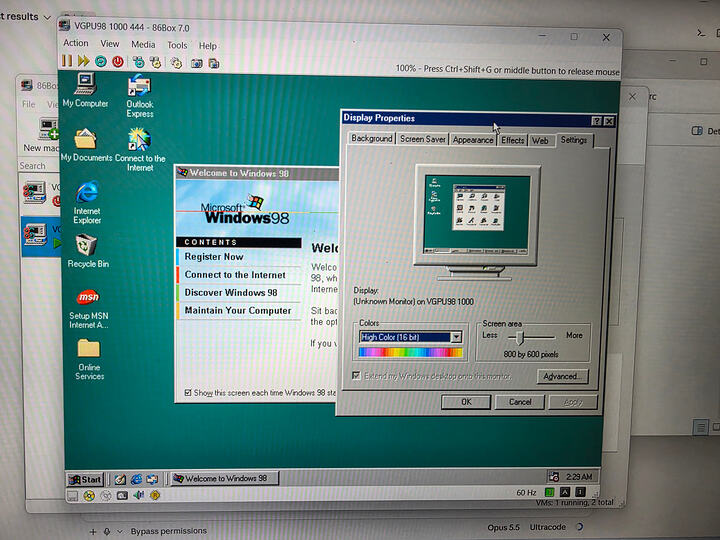Open the Recycle Bin desktop icon
This screenshot has width=720, height=540.
click(x=87, y=251)
